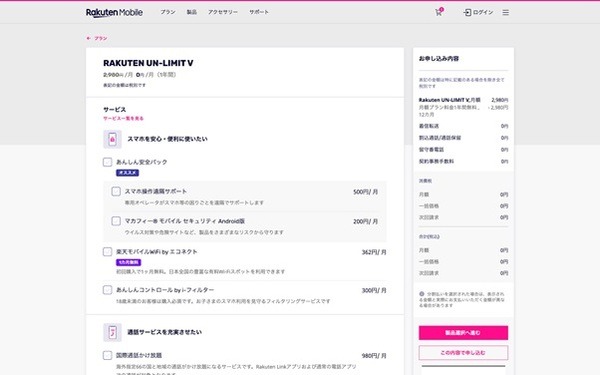Enable あんしんコントロール by i-フィルター checkbox
Viewport: 600px width, 375px height.
click(108, 290)
